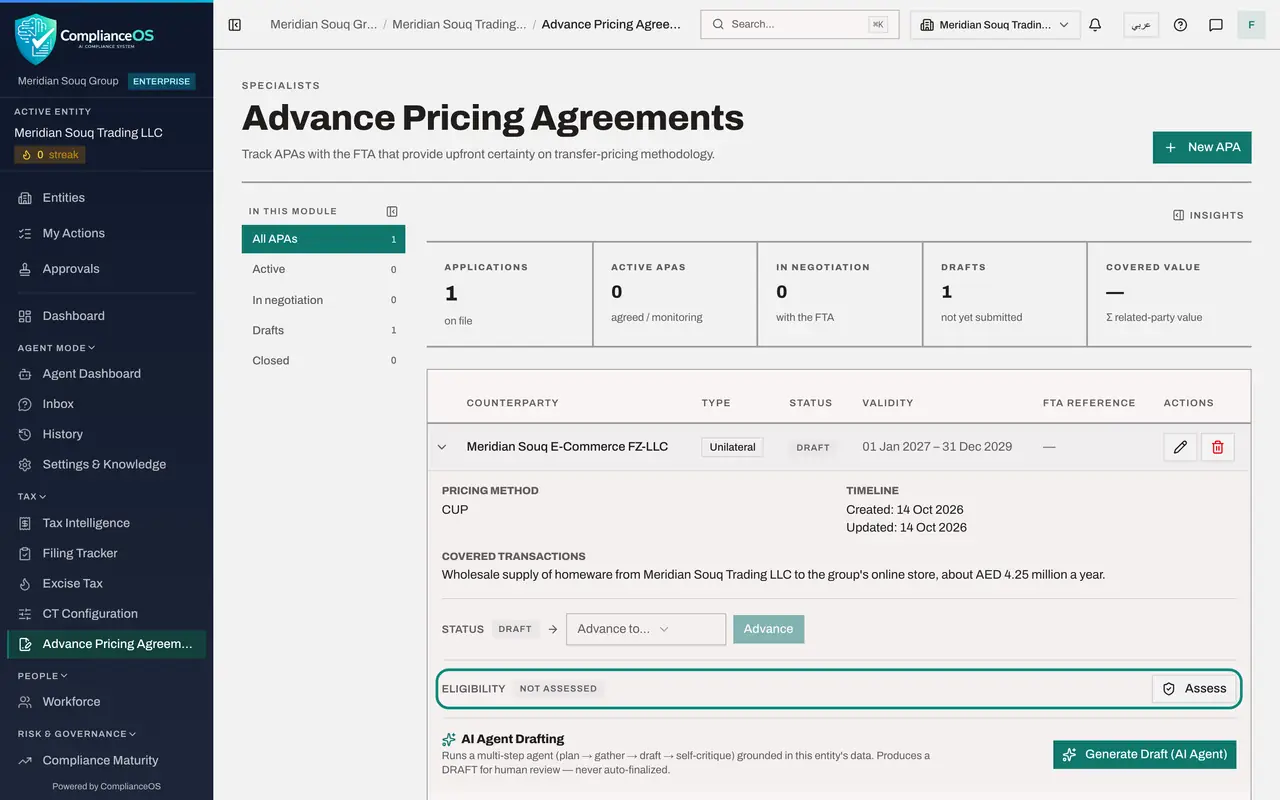The height and width of the screenshot is (800, 1280).
Task: Open Approvals page
Action: click(x=106, y=269)
